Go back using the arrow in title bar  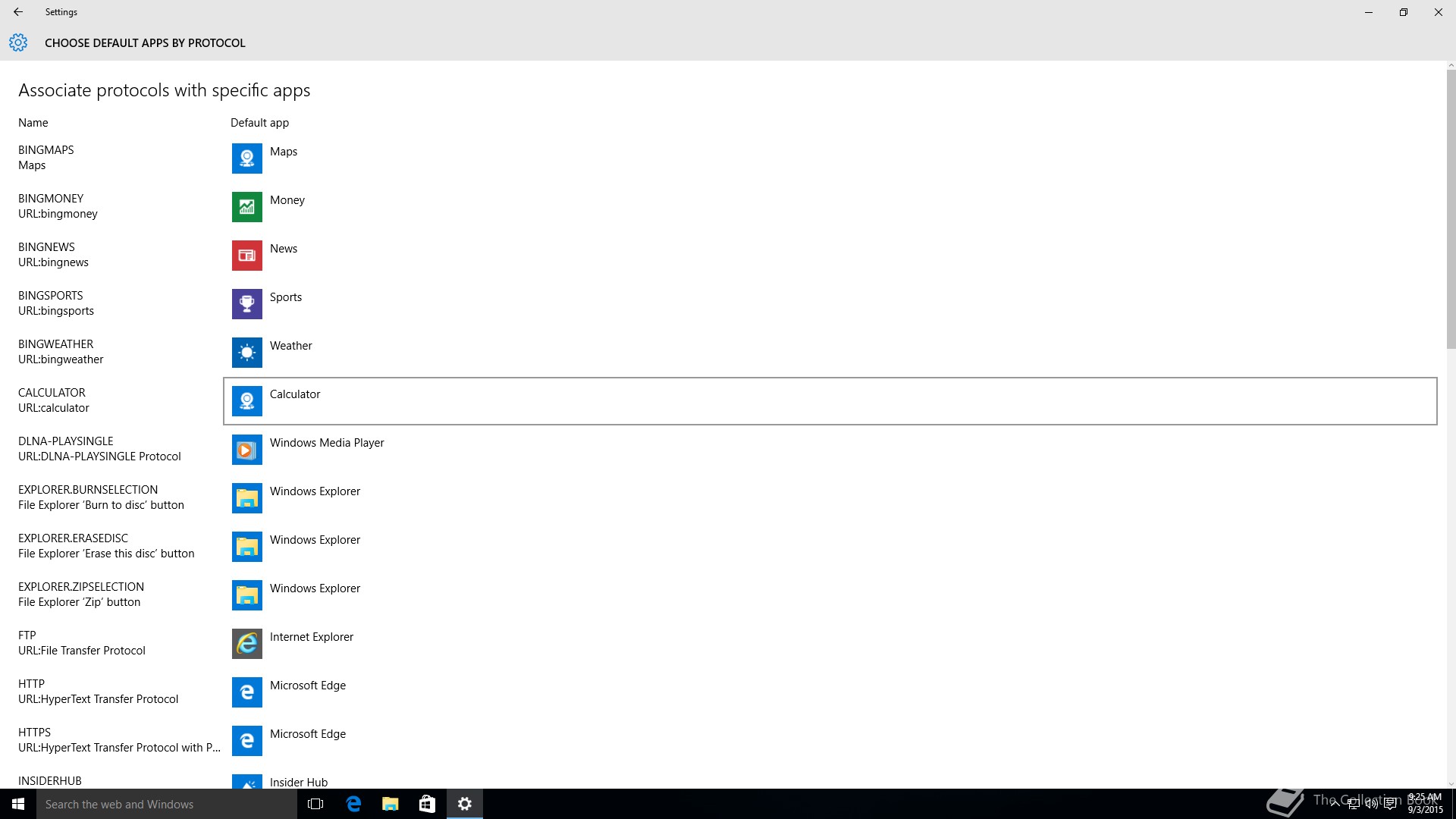[18, 12]
